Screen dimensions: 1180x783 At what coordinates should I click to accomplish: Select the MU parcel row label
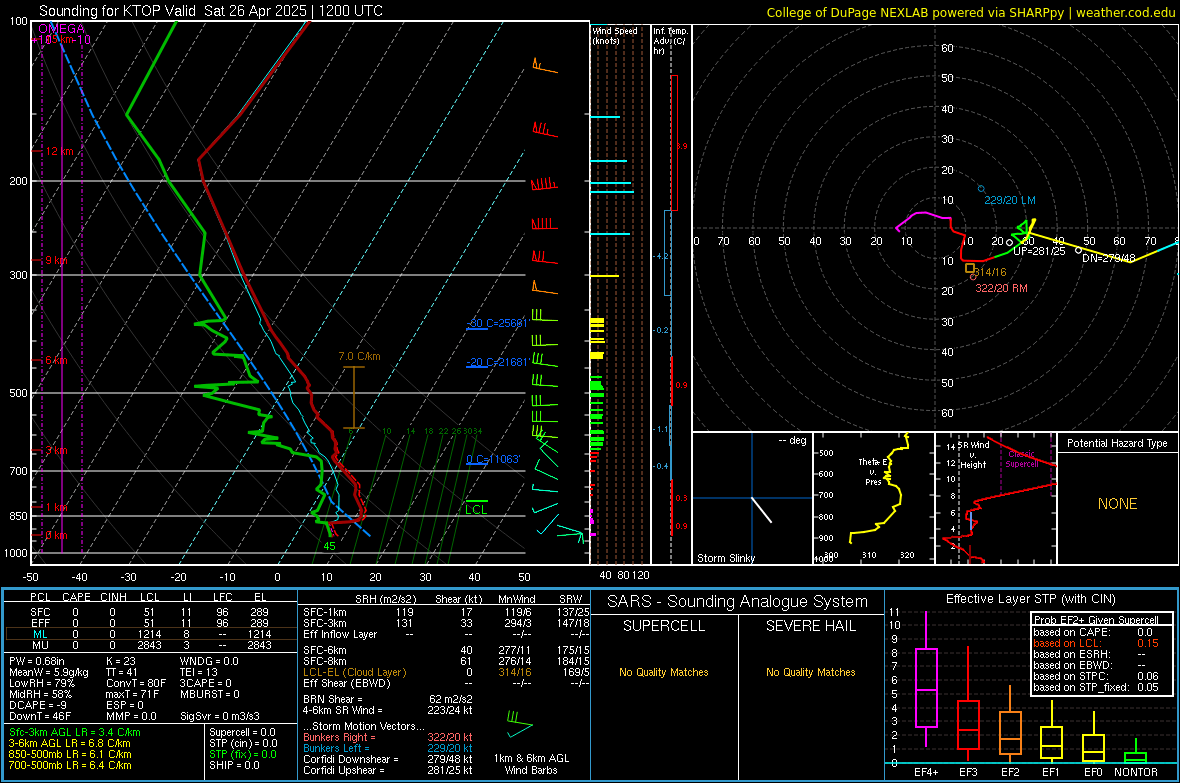pyautogui.click(x=40, y=645)
